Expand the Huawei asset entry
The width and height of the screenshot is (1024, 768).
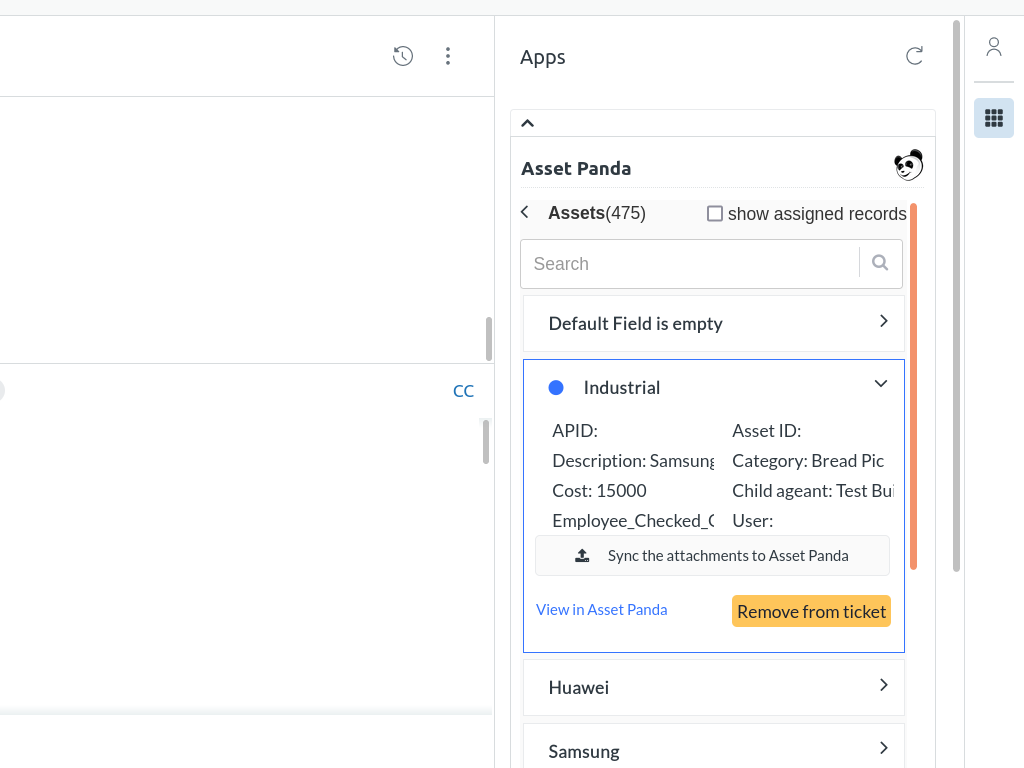(883, 685)
